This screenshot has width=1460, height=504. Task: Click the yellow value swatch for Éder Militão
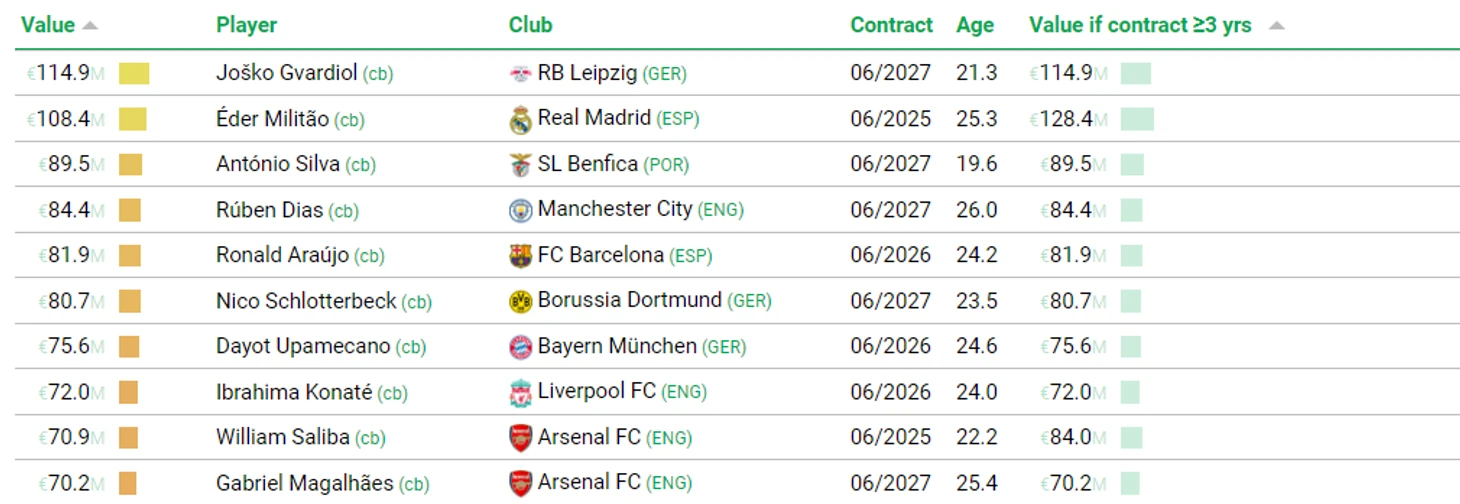(132, 119)
